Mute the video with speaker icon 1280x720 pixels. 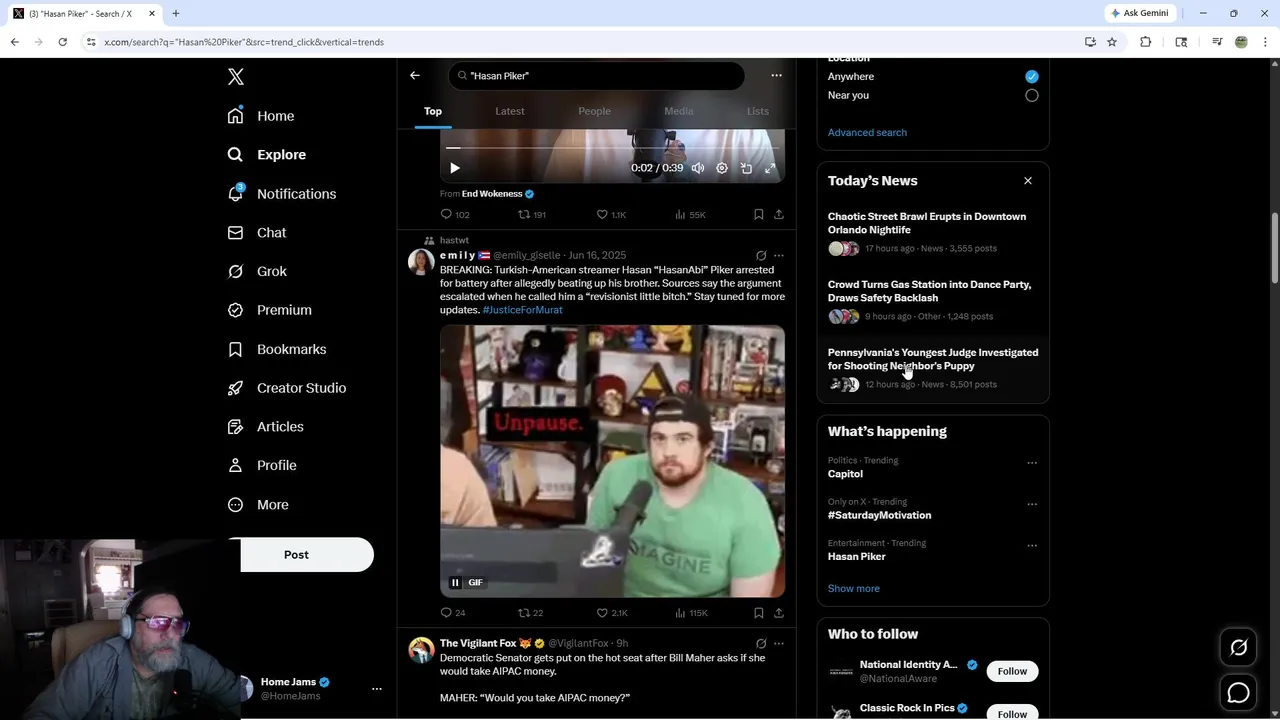click(698, 168)
